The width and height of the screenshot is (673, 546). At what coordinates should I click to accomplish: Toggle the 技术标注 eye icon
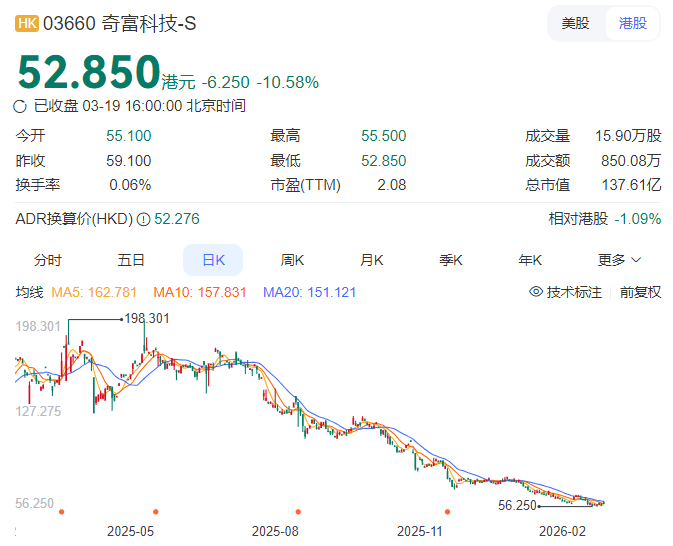[536, 292]
